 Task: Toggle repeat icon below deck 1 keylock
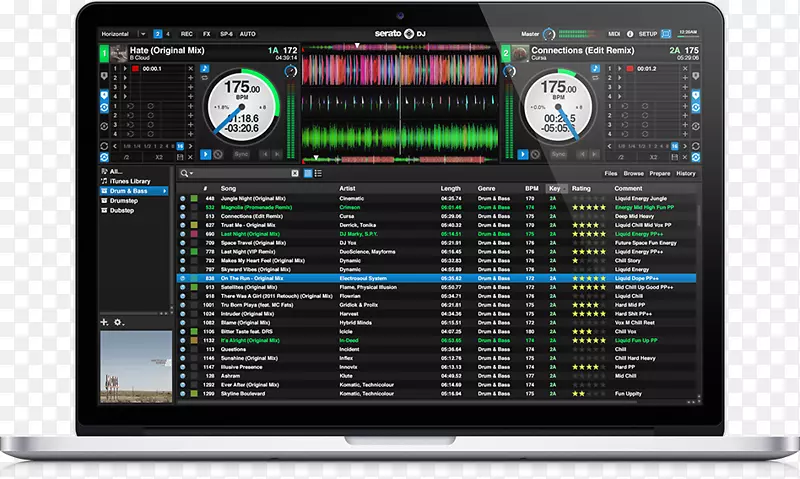click(205, 78)
